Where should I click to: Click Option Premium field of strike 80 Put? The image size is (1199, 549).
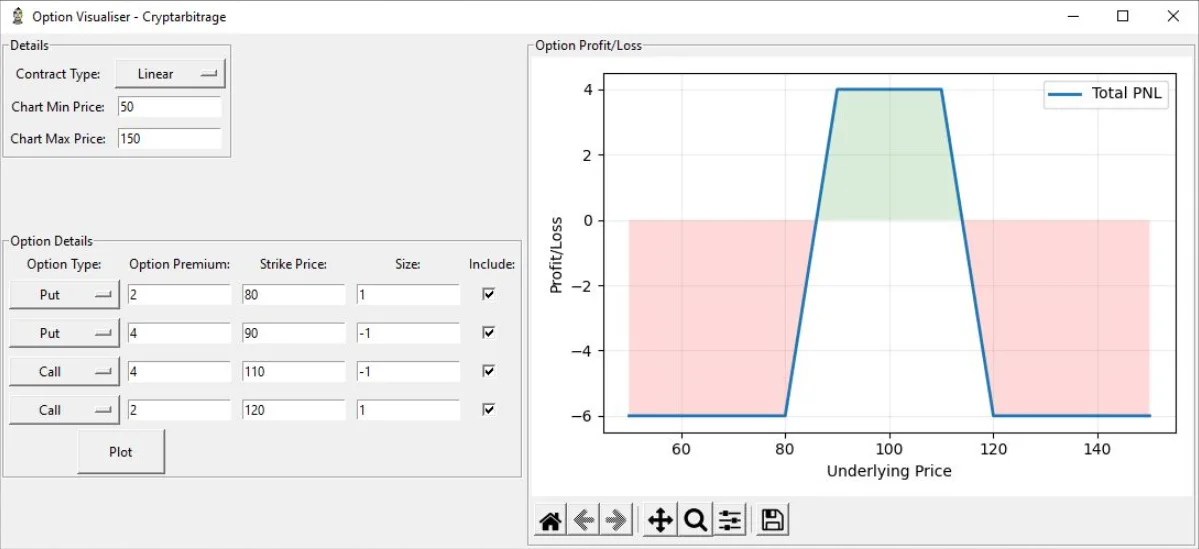coord(179,295)
